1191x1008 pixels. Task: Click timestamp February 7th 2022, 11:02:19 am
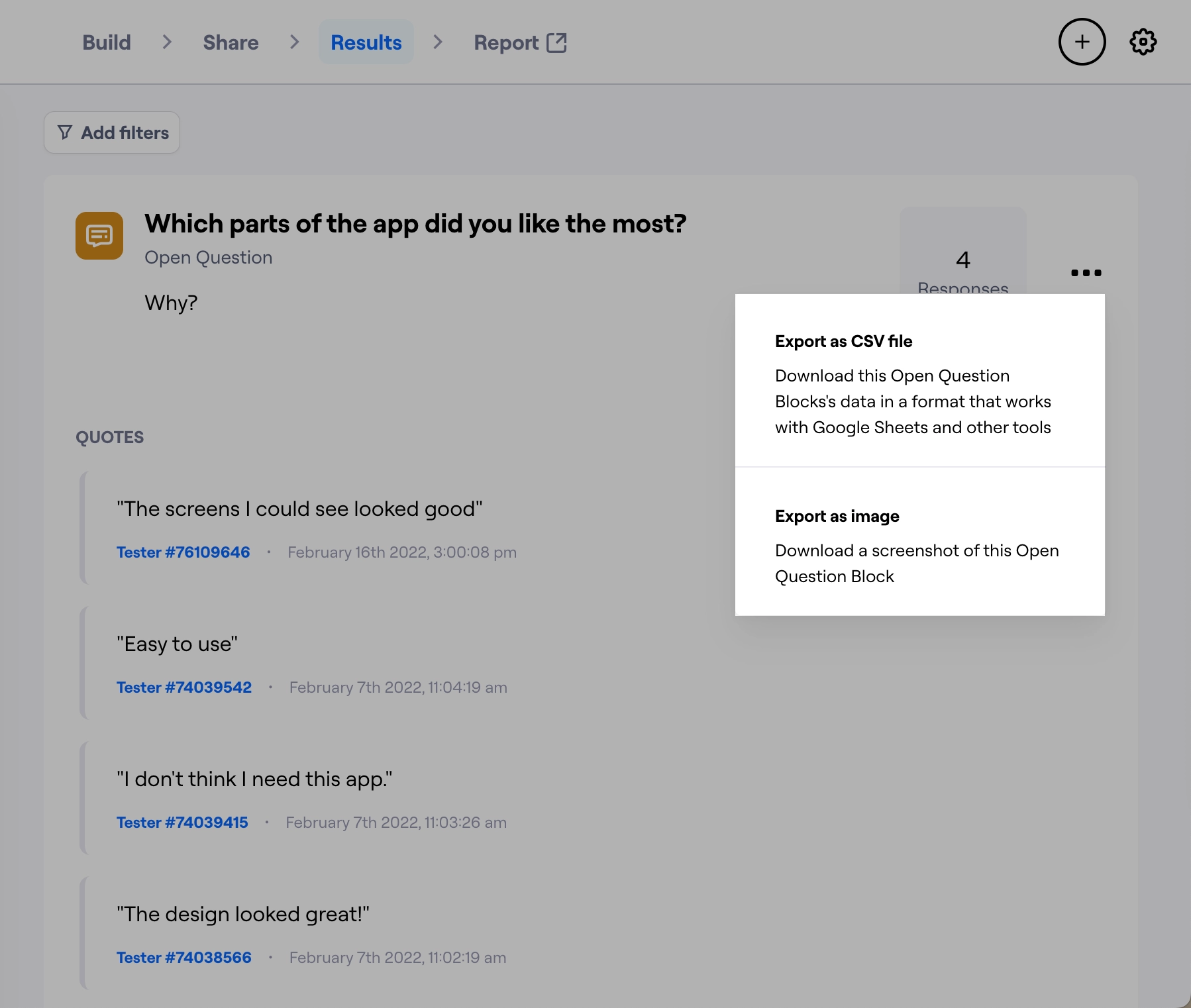point(397,958)
